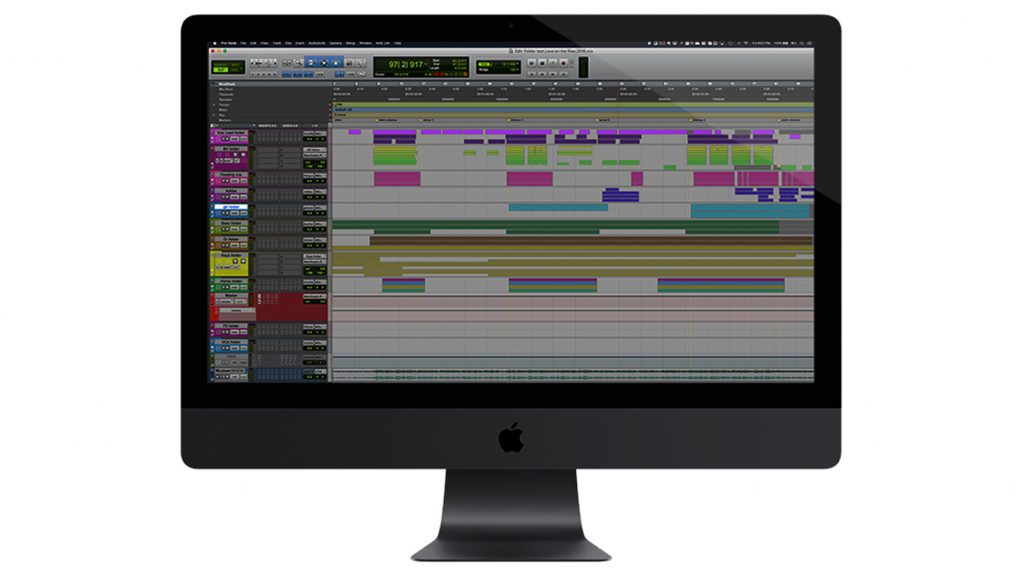Click the horizontal zoom in button
The image size is (1024, 575).
coord(275,63)
